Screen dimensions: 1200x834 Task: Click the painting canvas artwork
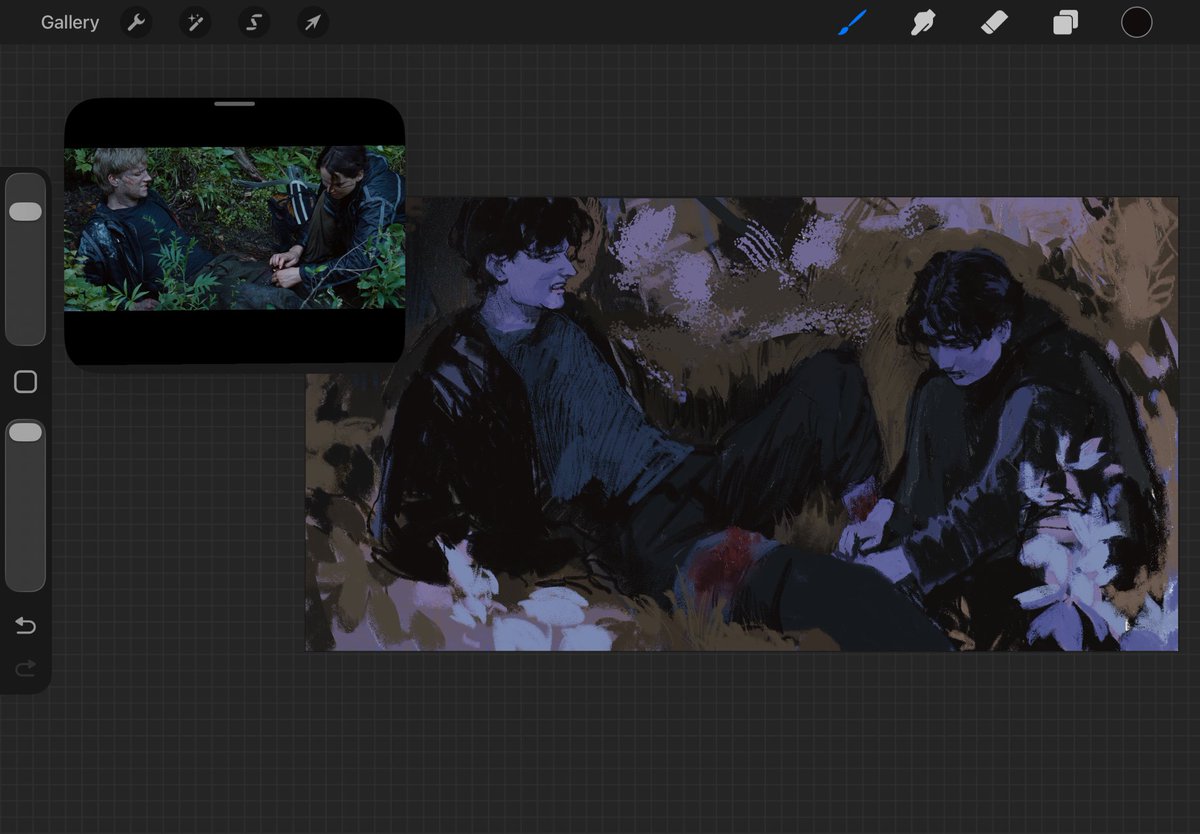(741, 424)
